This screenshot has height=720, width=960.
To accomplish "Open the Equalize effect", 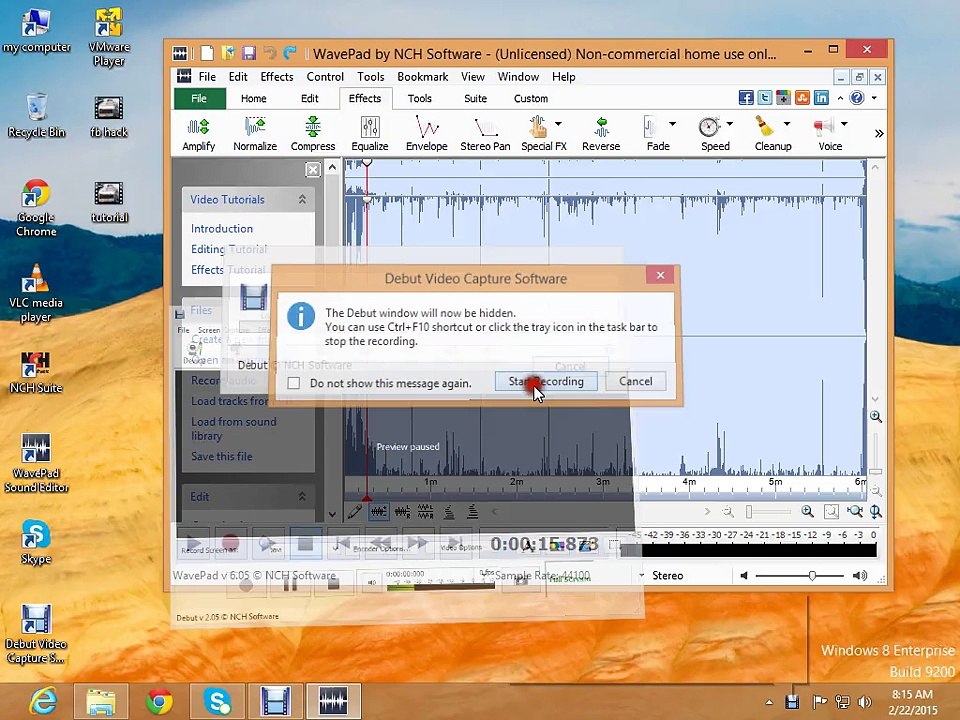I will (370, 133).
